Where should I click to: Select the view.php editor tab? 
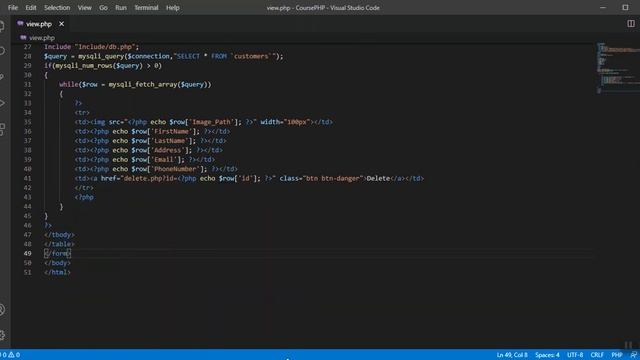coord(39,24)
